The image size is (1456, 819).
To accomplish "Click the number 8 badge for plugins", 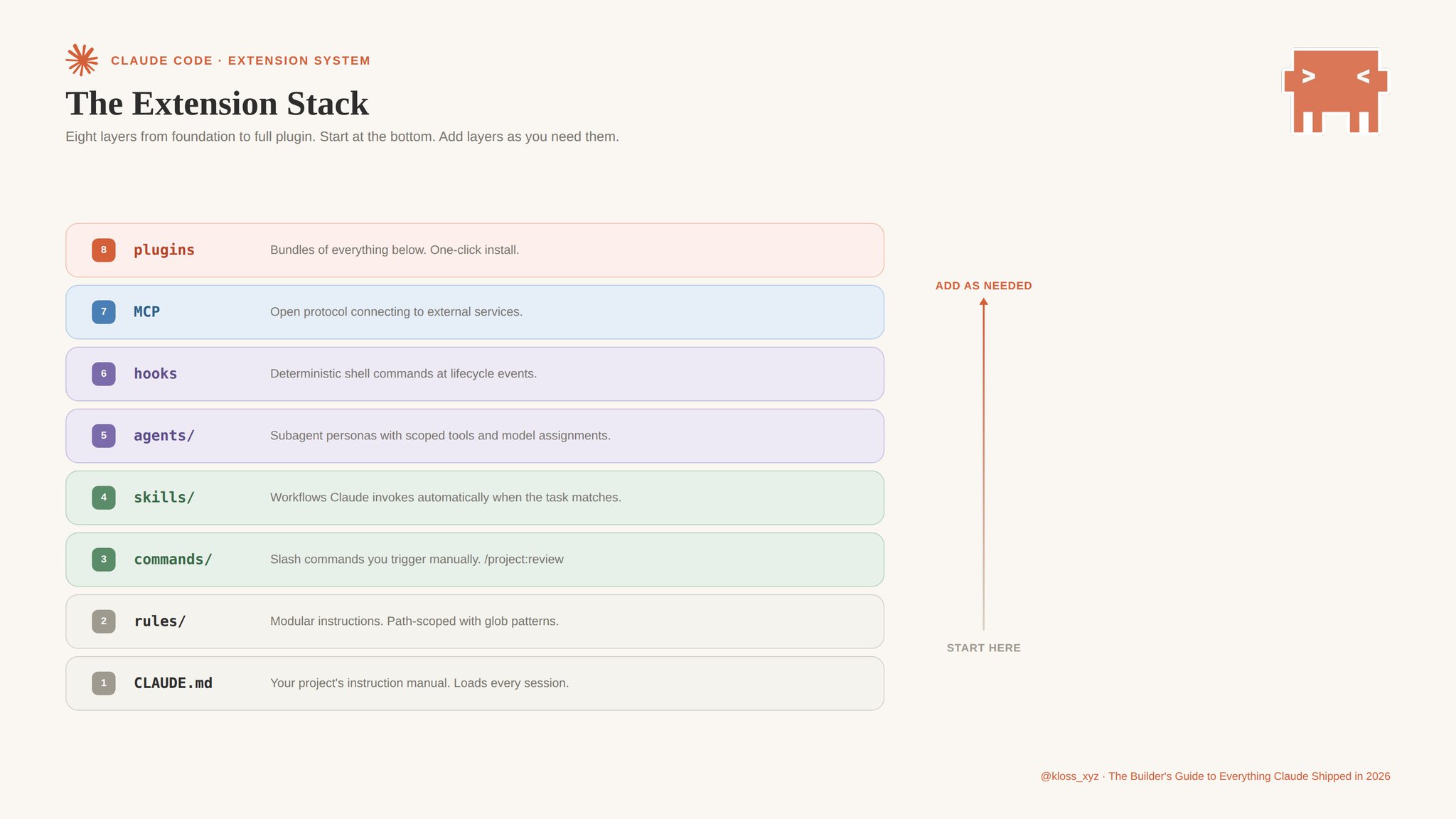I will 104,250.
